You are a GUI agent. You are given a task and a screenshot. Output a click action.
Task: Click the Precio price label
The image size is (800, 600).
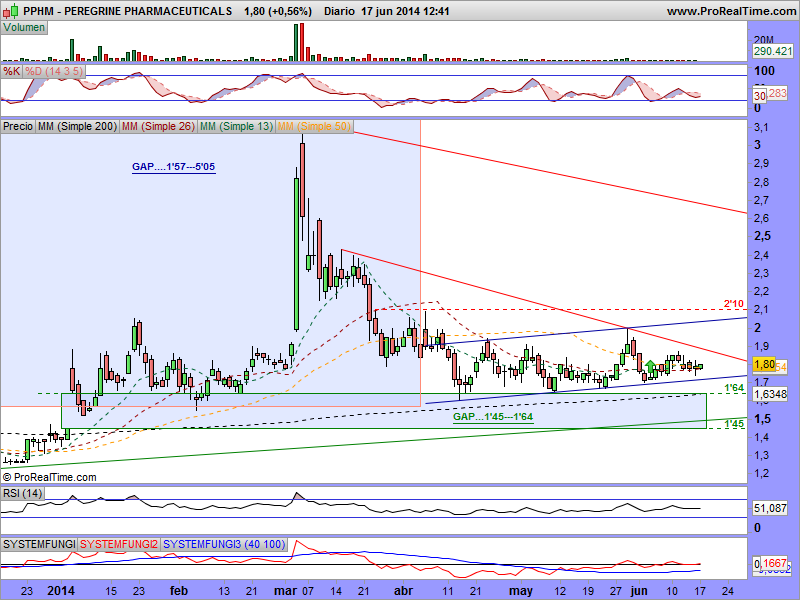coord(18,126)
